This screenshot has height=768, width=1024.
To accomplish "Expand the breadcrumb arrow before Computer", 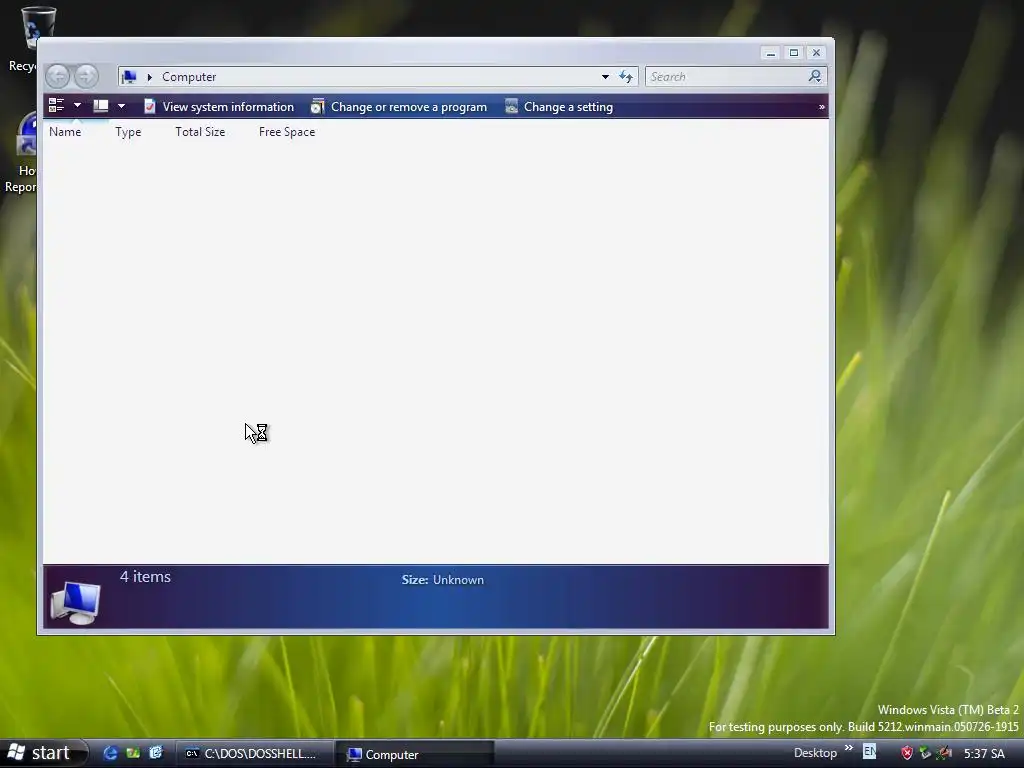I will [150, 77].
